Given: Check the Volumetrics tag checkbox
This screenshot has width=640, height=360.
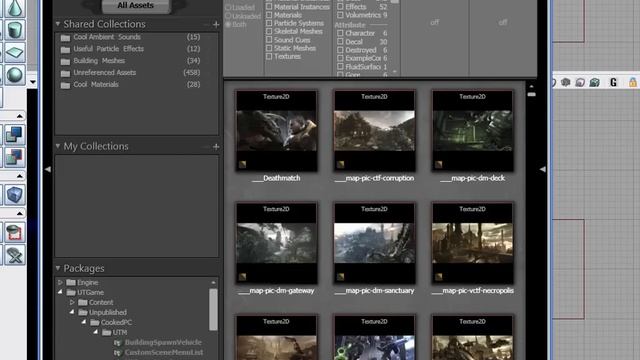Looking at the screenshot, I should [340, 15].
